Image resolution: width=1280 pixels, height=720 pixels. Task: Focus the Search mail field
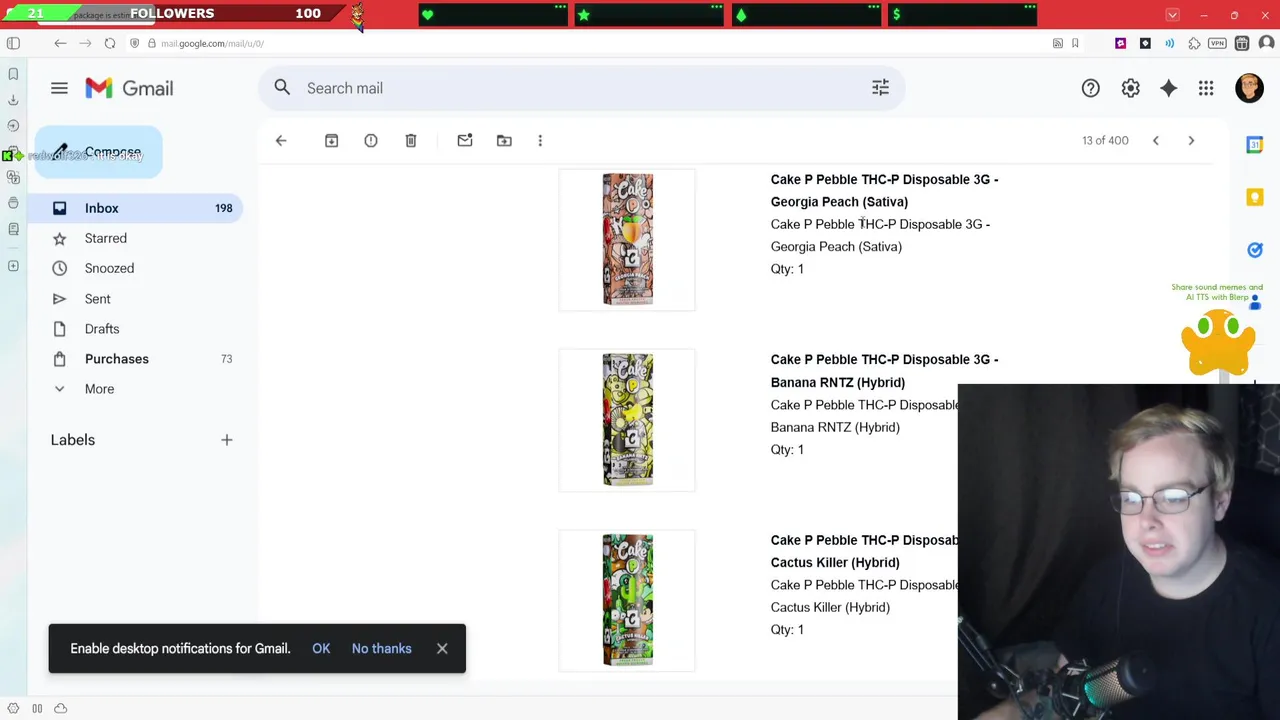click(x=580, y=88)
